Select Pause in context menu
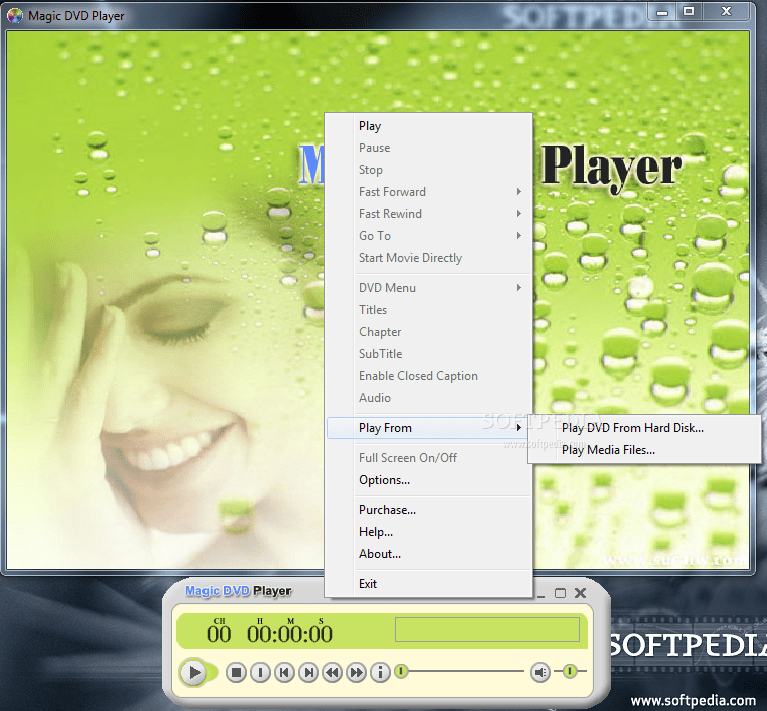The image size is (767, 711). pos(429,148)
